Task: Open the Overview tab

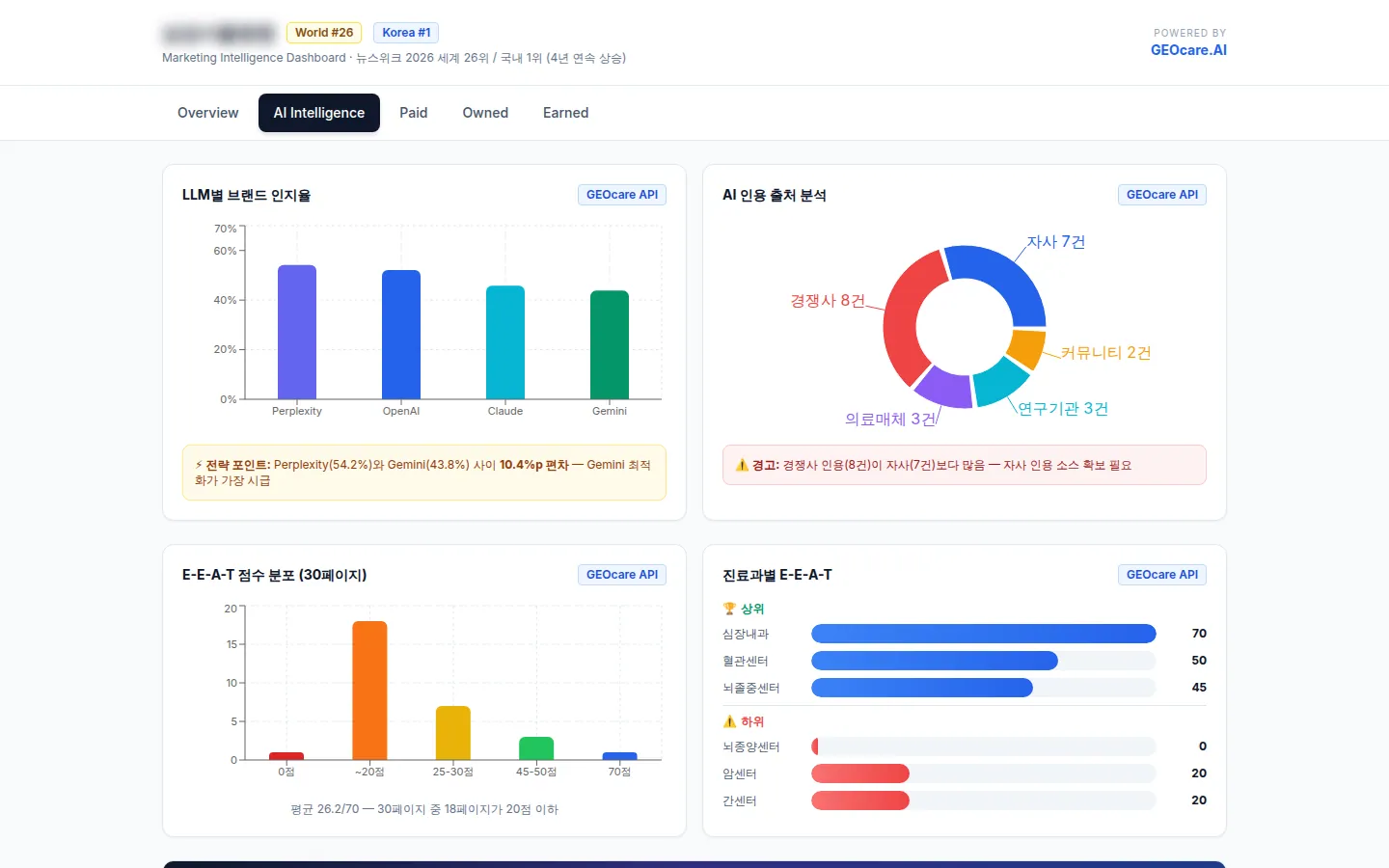Action: [x=207, y=113]
